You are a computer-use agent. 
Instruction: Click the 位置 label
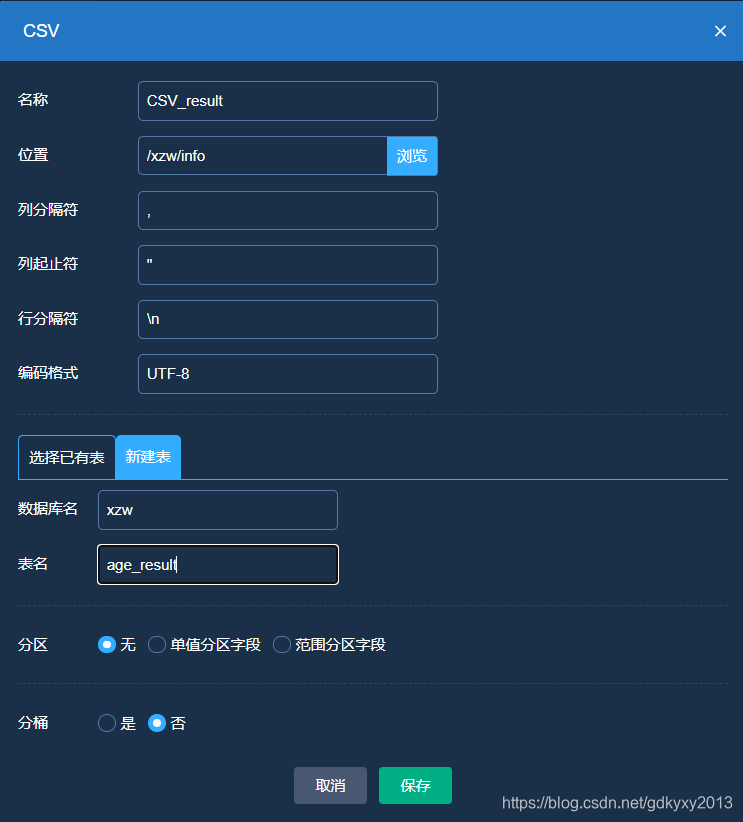coord(33,155)
